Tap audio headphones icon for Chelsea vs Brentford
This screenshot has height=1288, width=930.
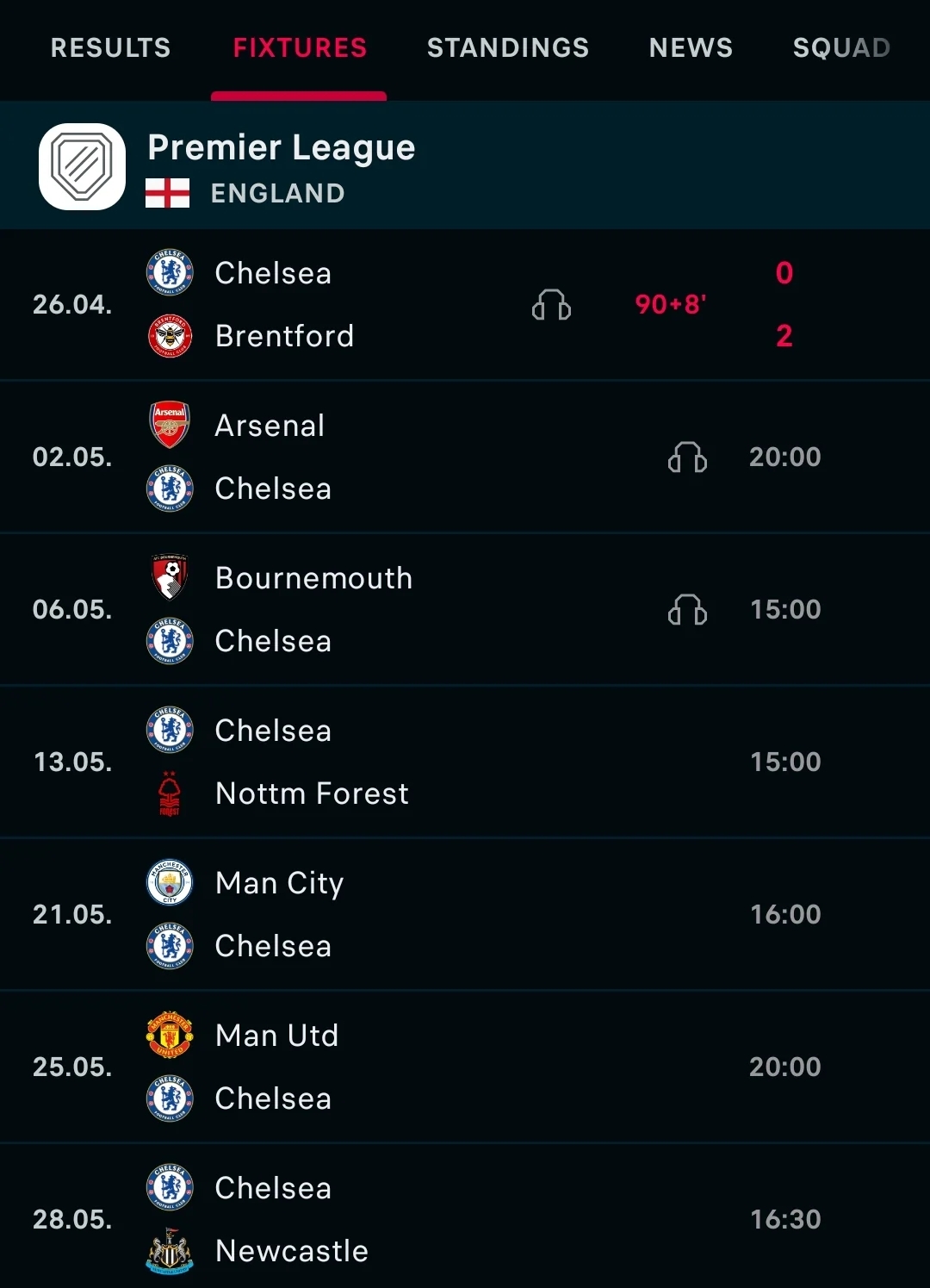pos(551,305)
